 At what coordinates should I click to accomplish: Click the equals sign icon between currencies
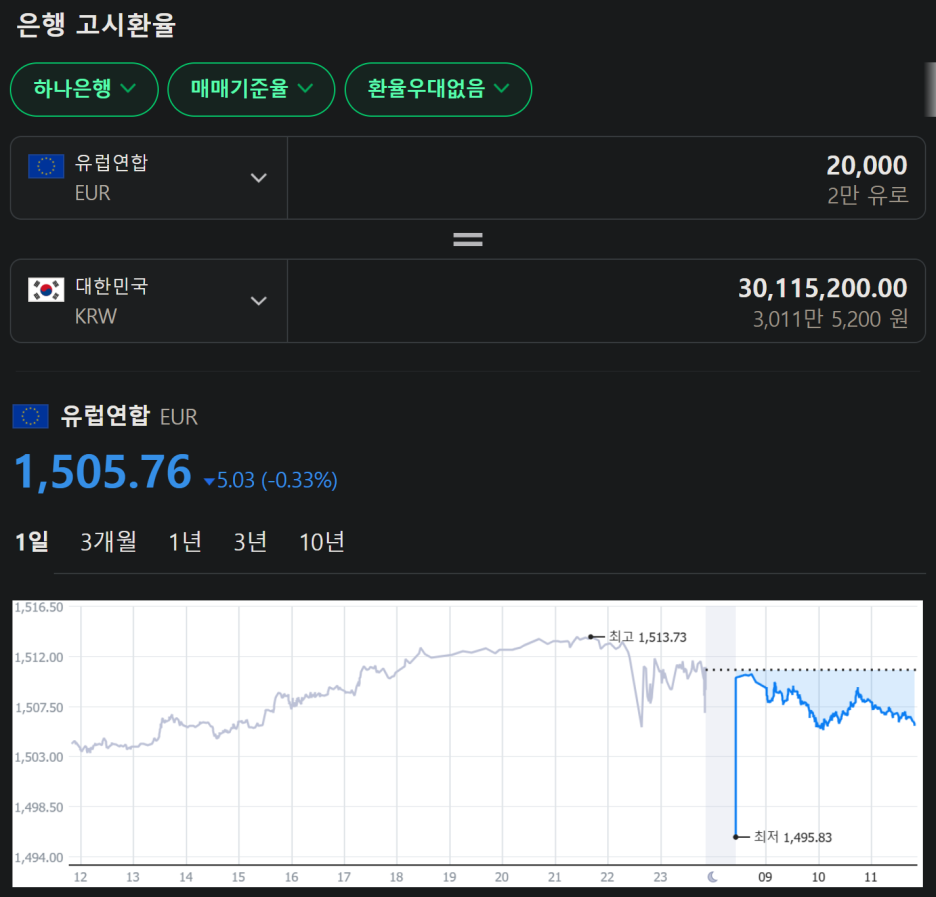coord(468,239)
